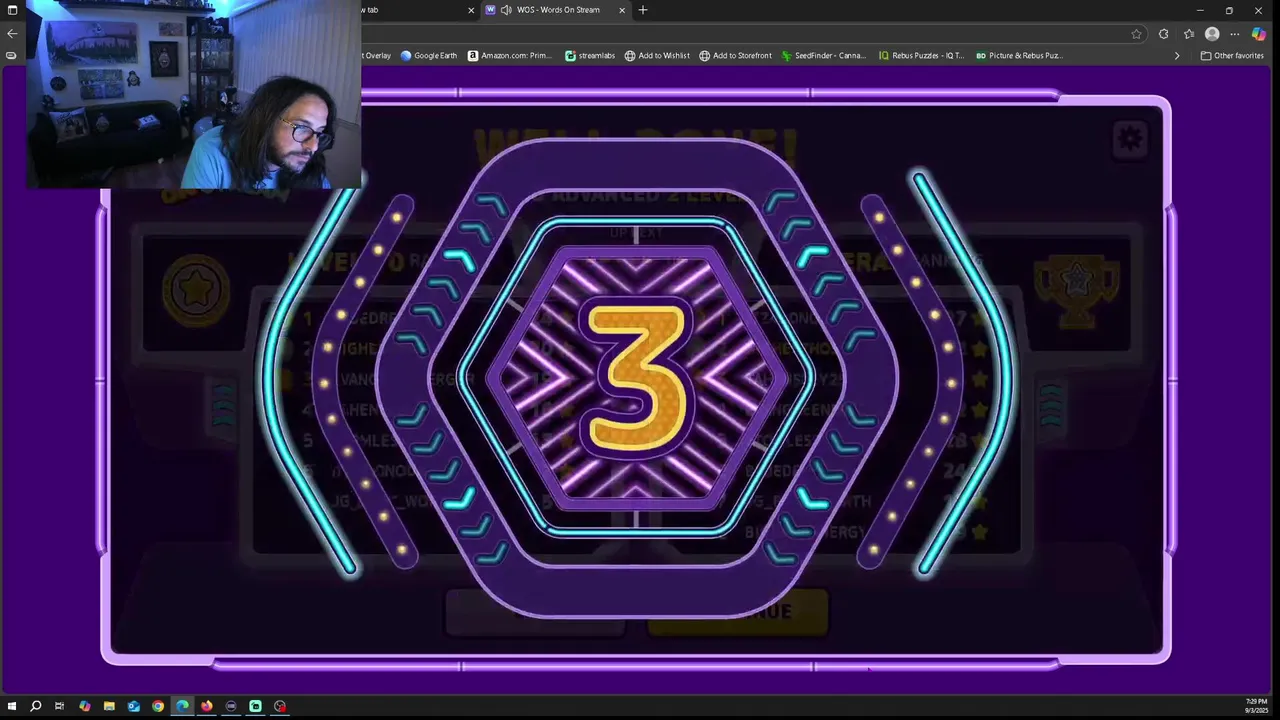
Task: Open the OBS icon on the taskbar
Action: click(x=231, y=706)
